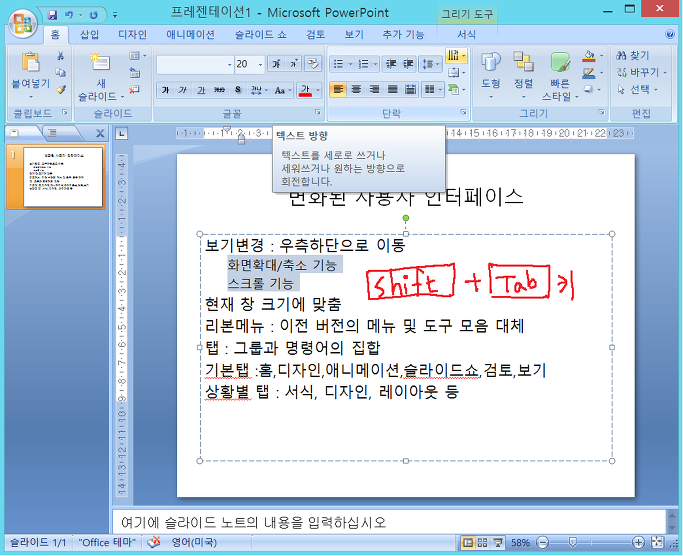Click the Redo icon in quick access toolbar

click(93, 15)
